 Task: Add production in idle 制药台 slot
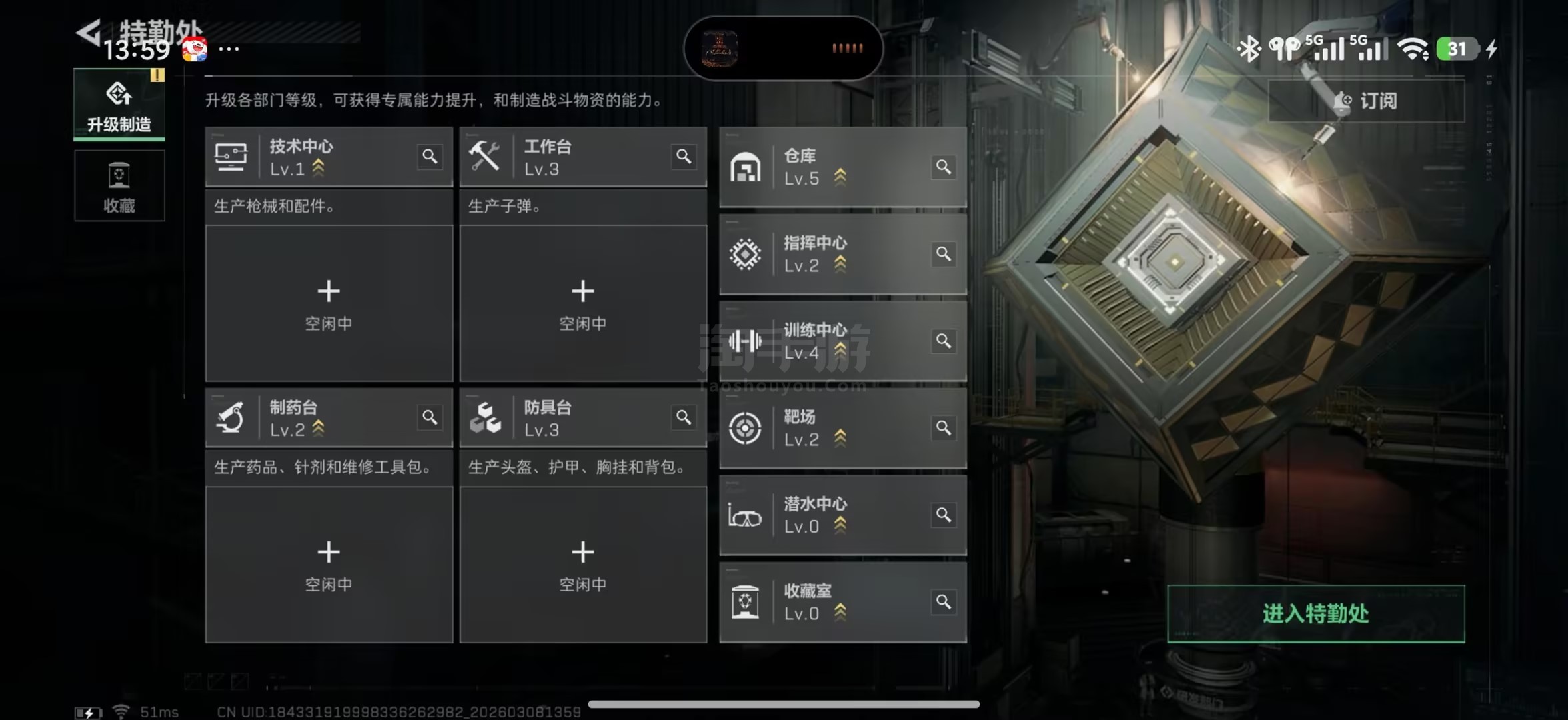[329, 565]
